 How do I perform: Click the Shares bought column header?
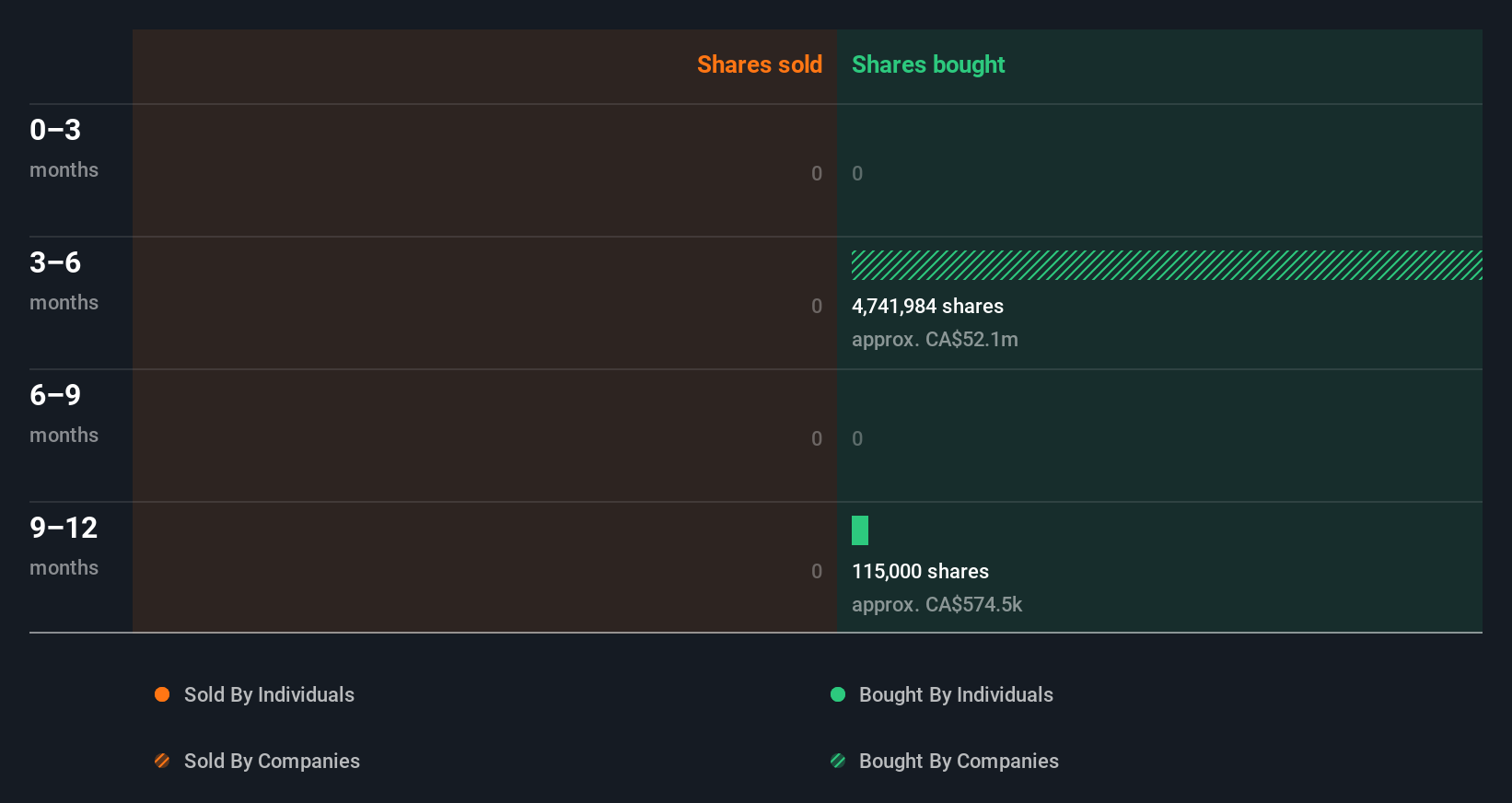(928, 64)
